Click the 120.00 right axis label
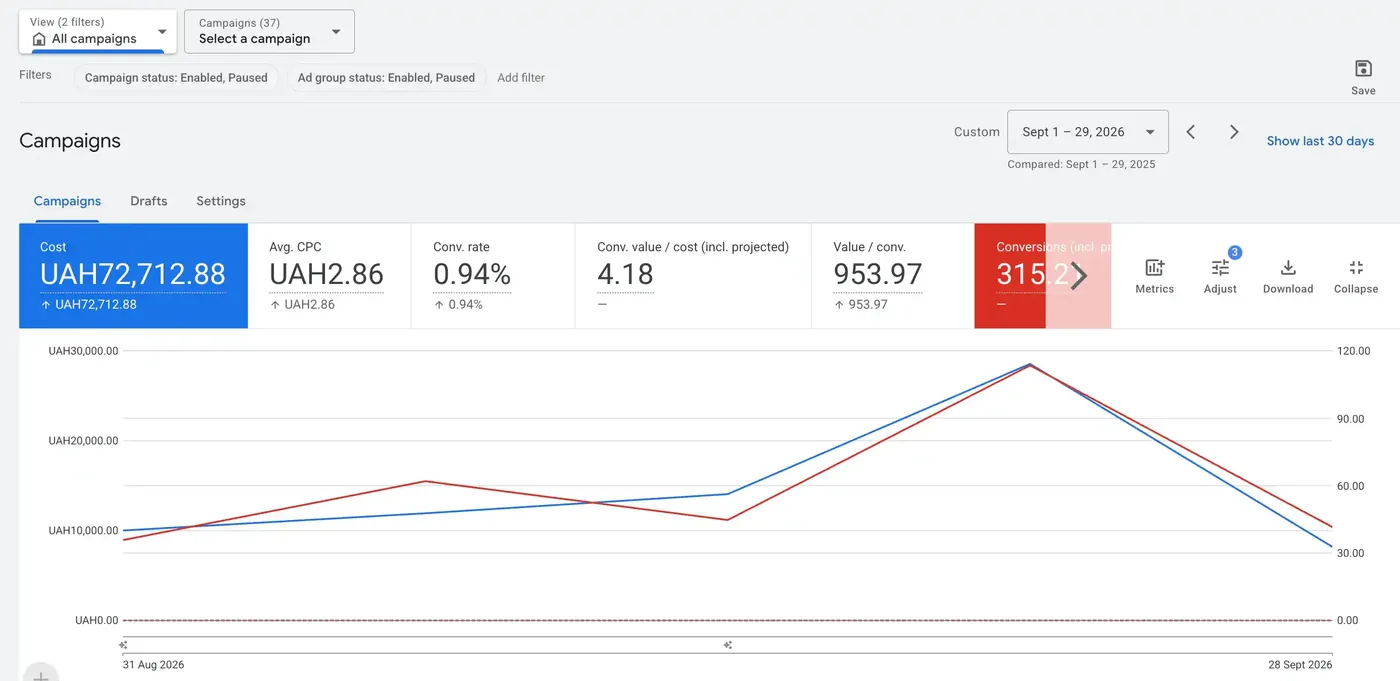Screen dimensions: 1400x681 [1354, 351]
